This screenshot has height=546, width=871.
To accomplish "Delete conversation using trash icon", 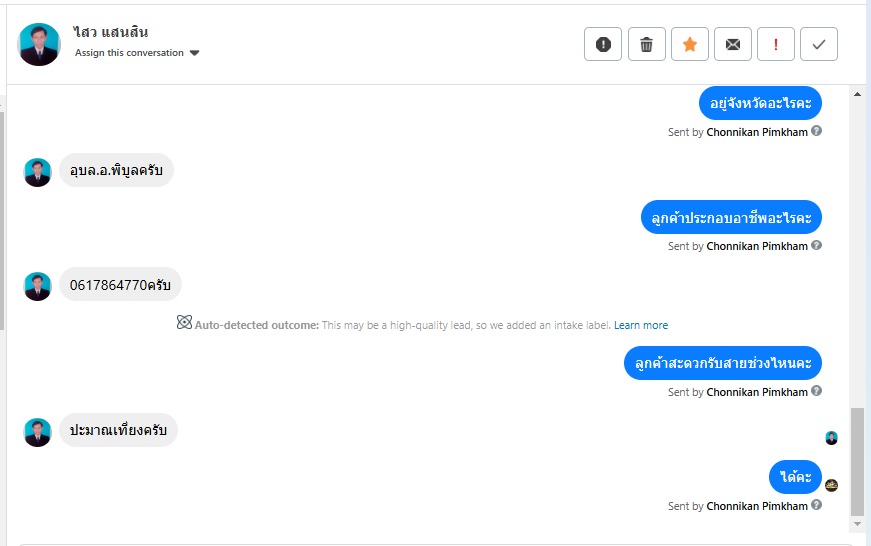I will click(x=647, y=44).
